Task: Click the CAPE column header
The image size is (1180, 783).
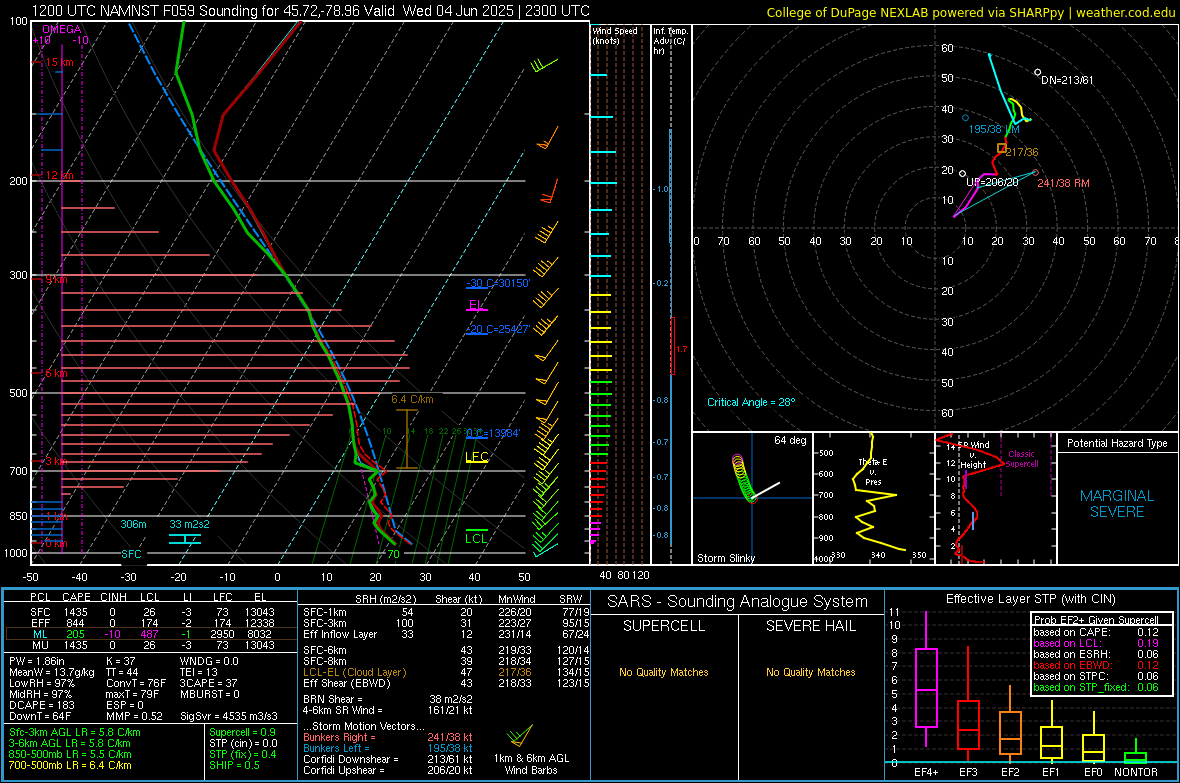Action: point(76,597)
